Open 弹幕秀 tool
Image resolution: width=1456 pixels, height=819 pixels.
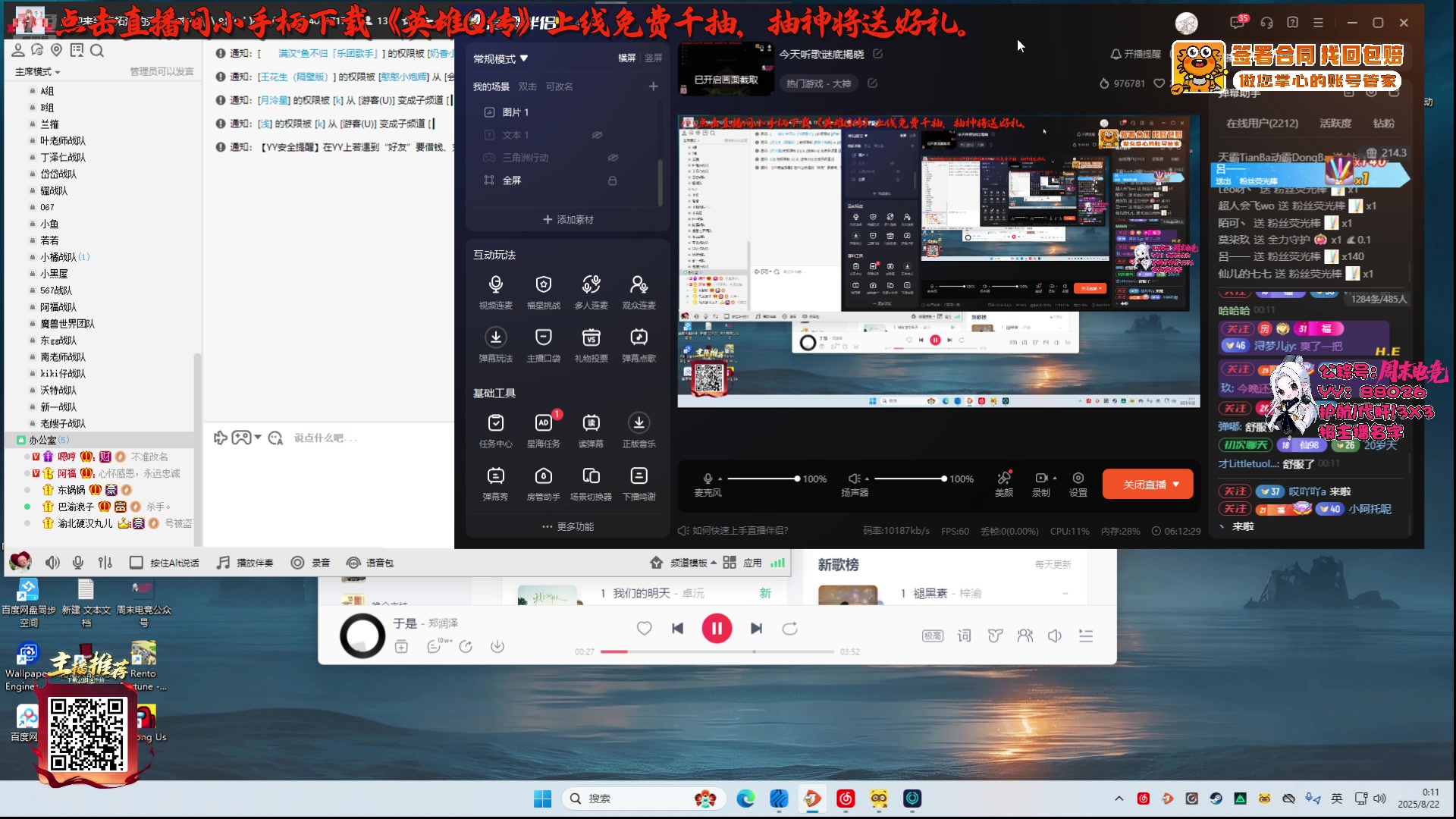coord(496,484)
